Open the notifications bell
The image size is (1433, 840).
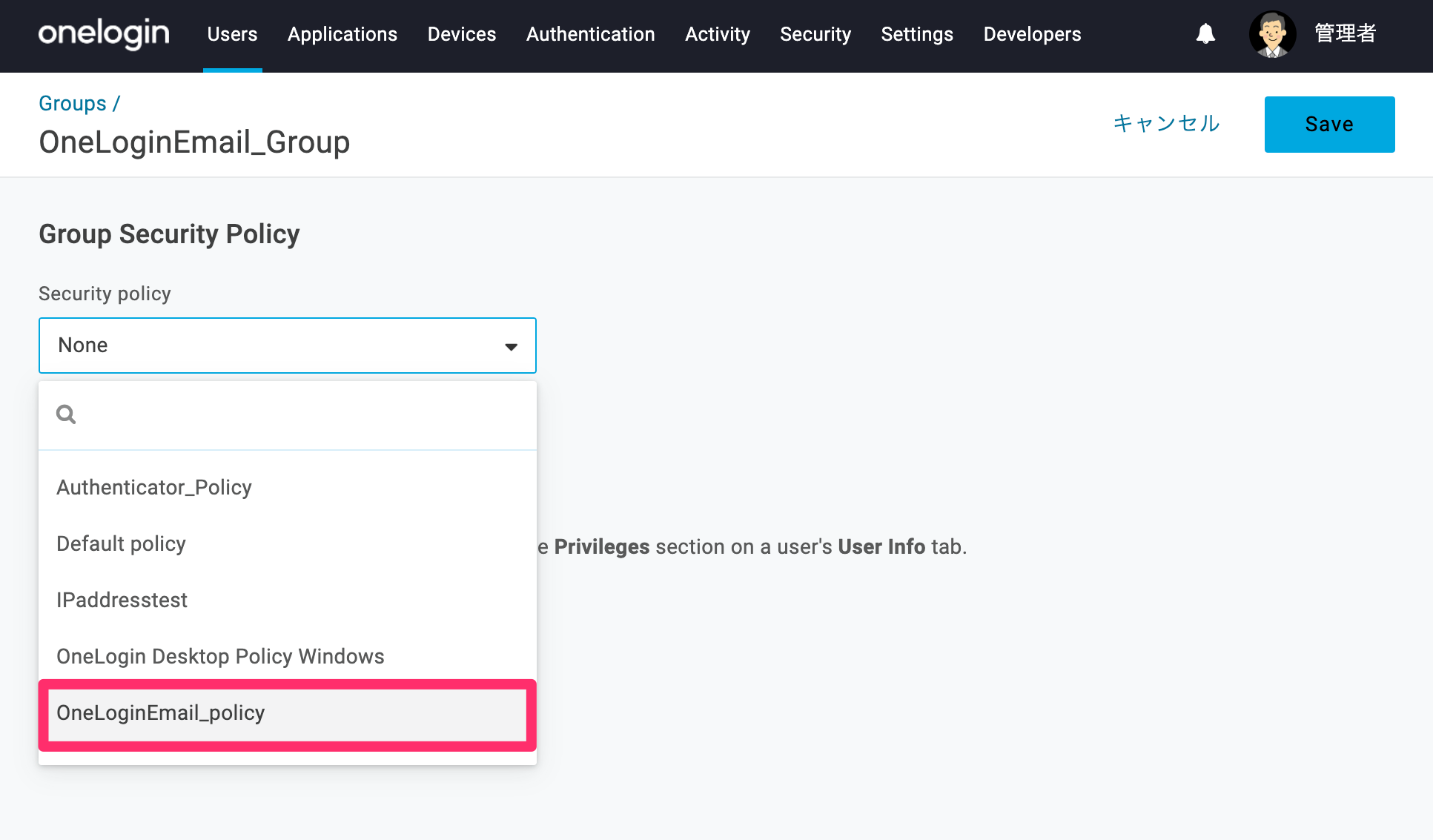[x=1205, y=34]
